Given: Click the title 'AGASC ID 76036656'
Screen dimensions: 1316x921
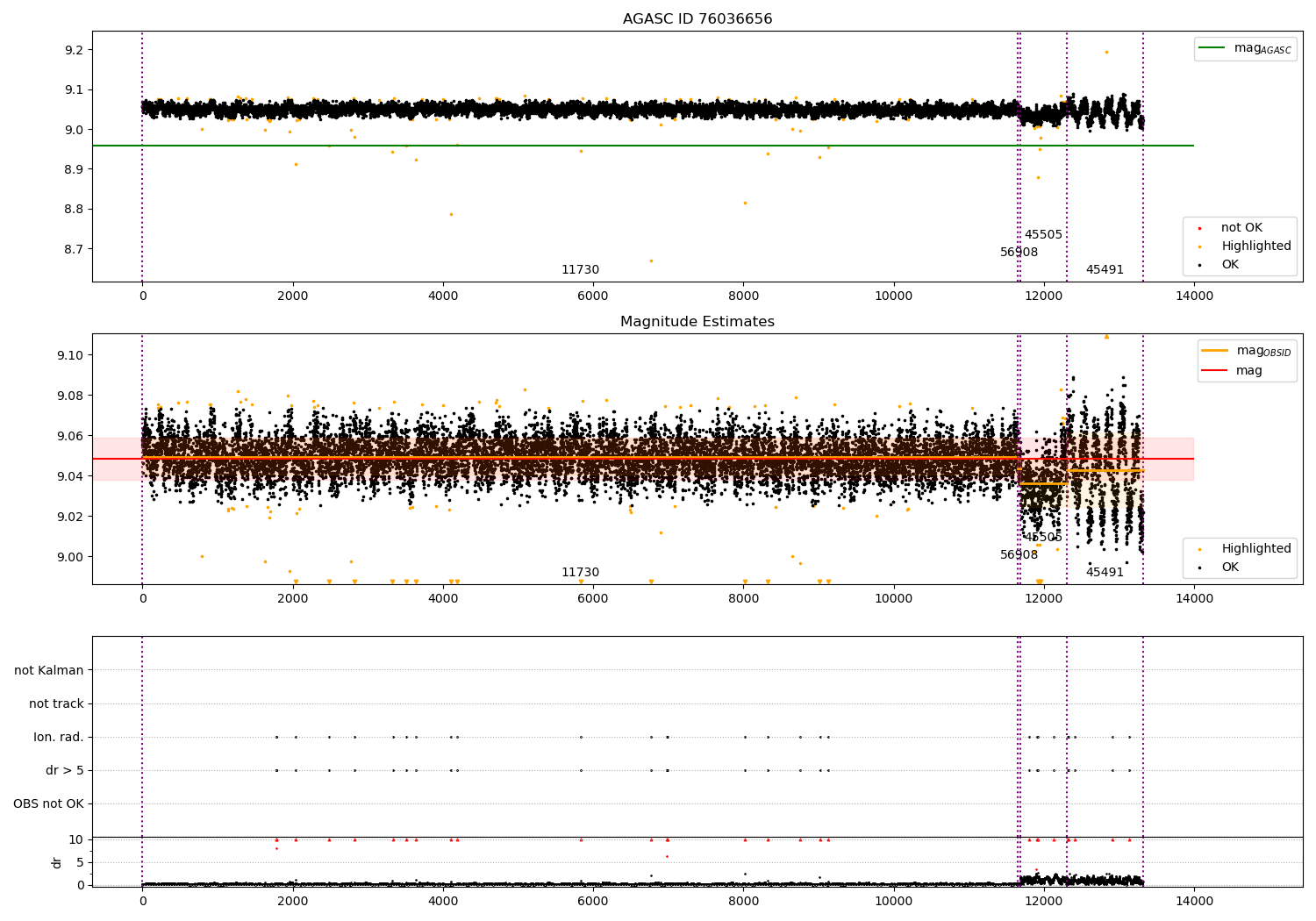Looking at the screenshot, I should (697, 19).
